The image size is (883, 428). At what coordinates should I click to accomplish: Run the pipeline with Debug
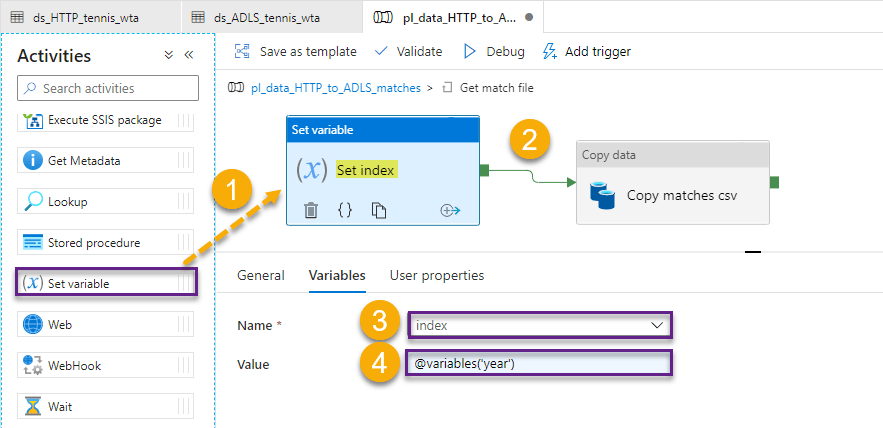(494, 51)
